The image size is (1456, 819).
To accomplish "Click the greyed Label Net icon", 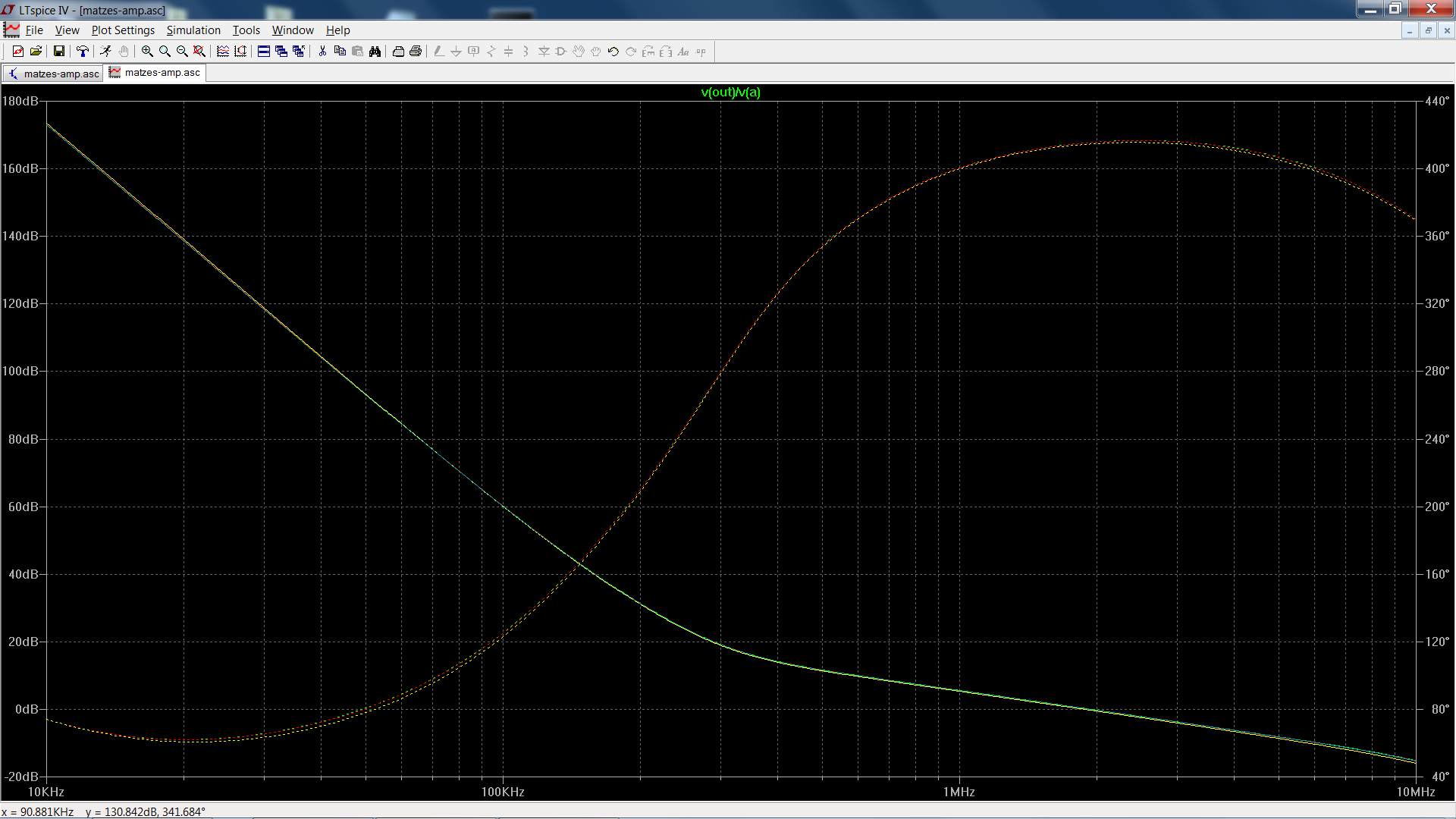I will [474, 52].
